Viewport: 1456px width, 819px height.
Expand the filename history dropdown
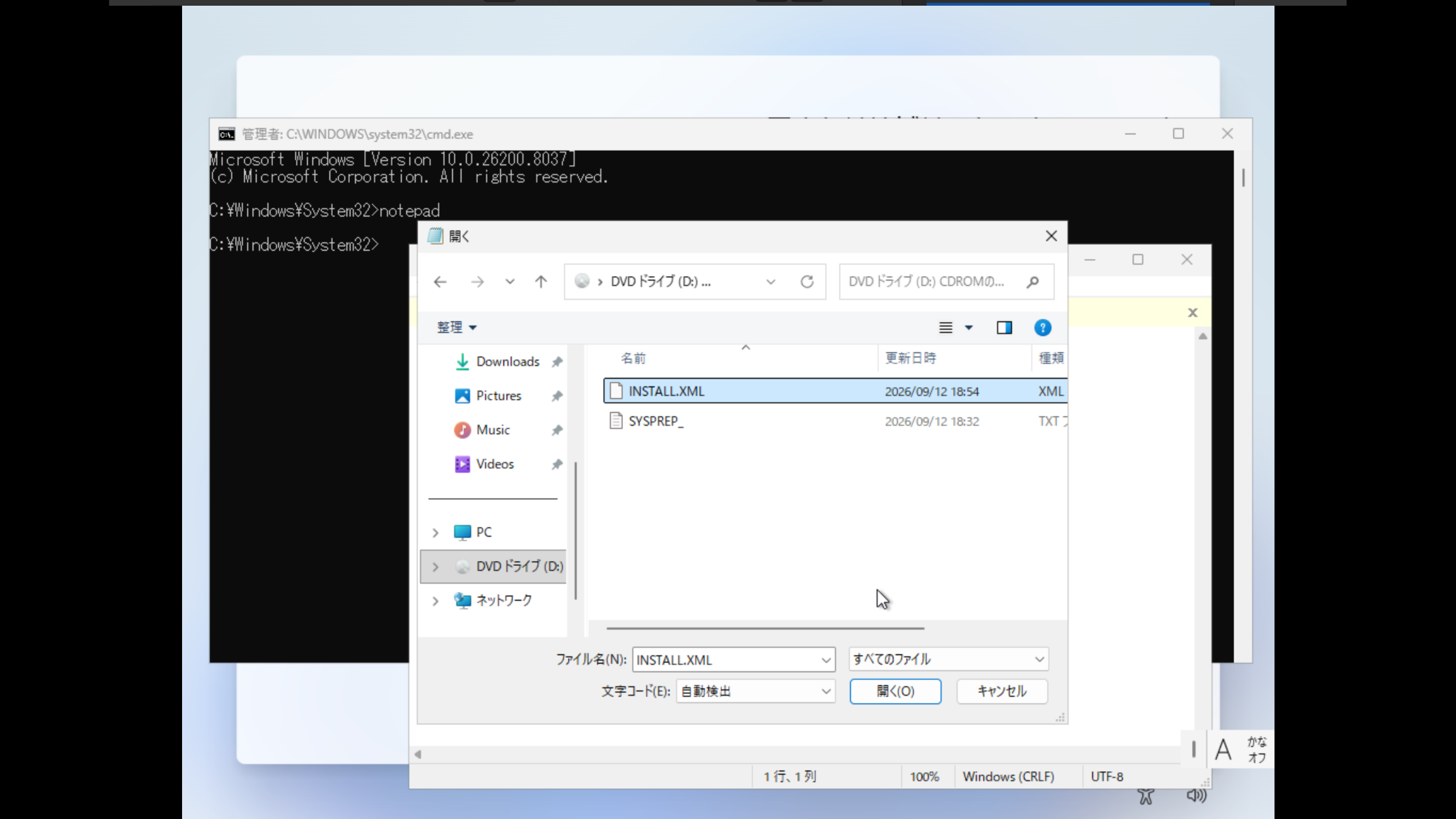pos(826,660)
